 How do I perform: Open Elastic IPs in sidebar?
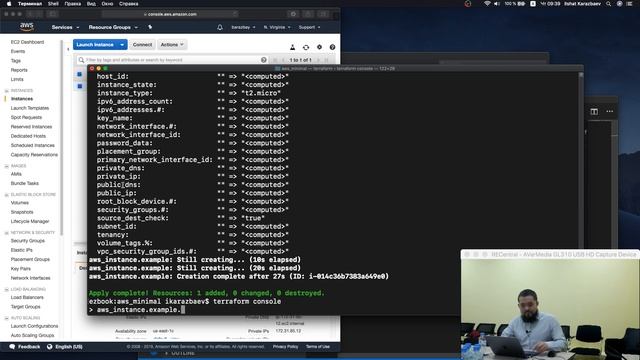coord(22,250)
